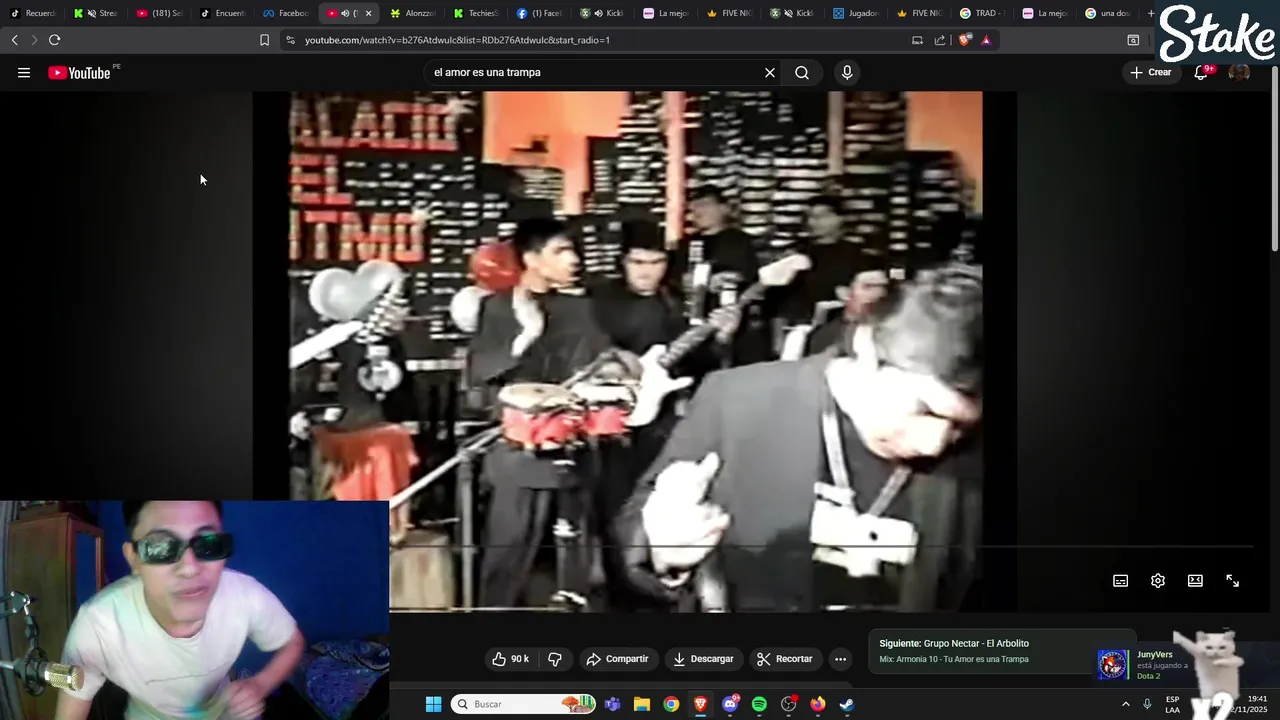The width and height of the screenshot is (1280, 720).
Task: Open Brave Rewards triangle icon
Action: tap(986, 40)
